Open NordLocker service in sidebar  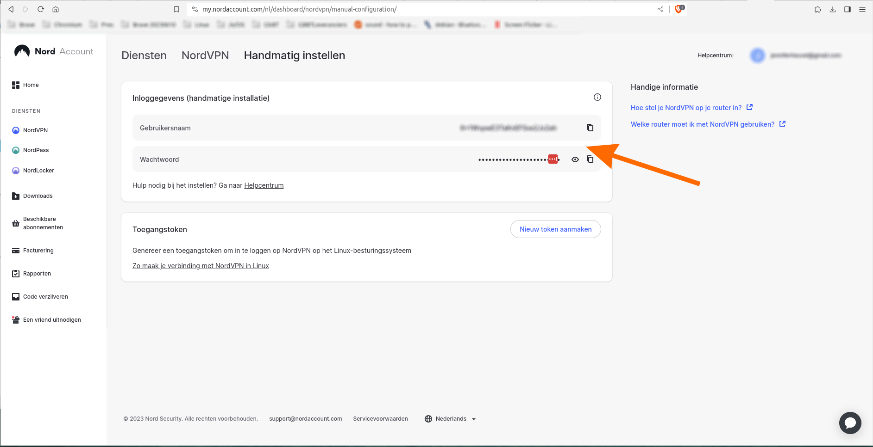(x=38, y=170)
